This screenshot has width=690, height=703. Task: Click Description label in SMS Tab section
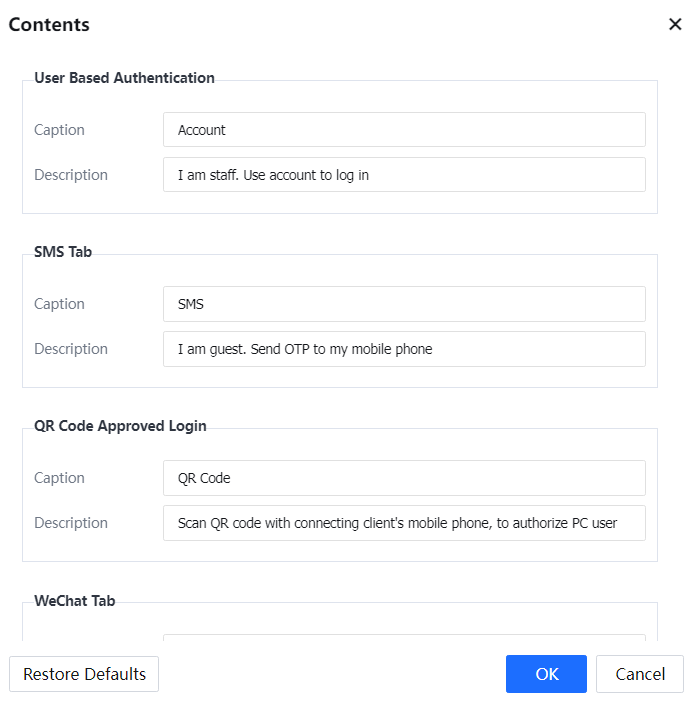[x=71, y=349]
